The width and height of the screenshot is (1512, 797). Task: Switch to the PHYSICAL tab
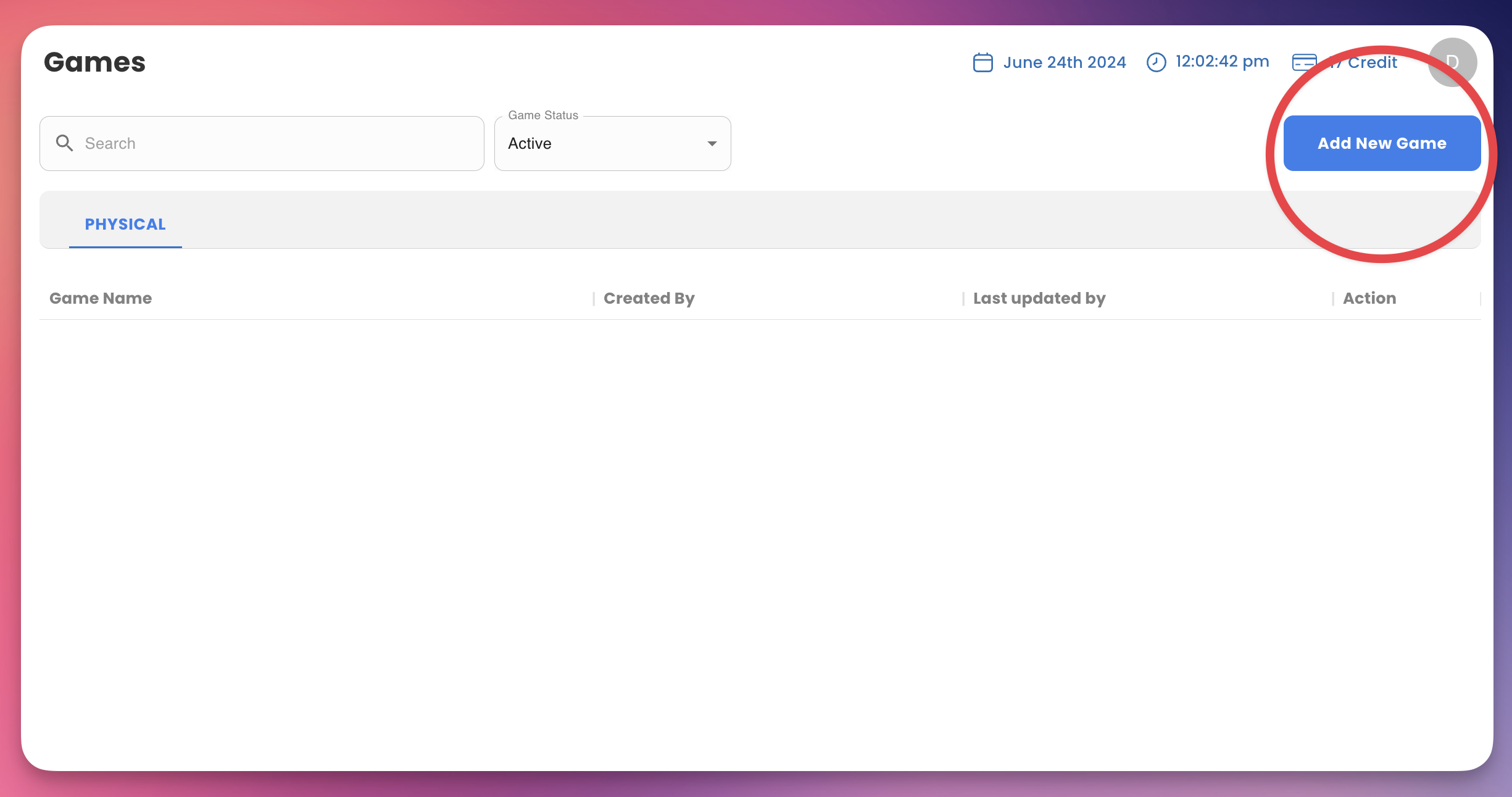pyautogui.click(x=125, y=224)
